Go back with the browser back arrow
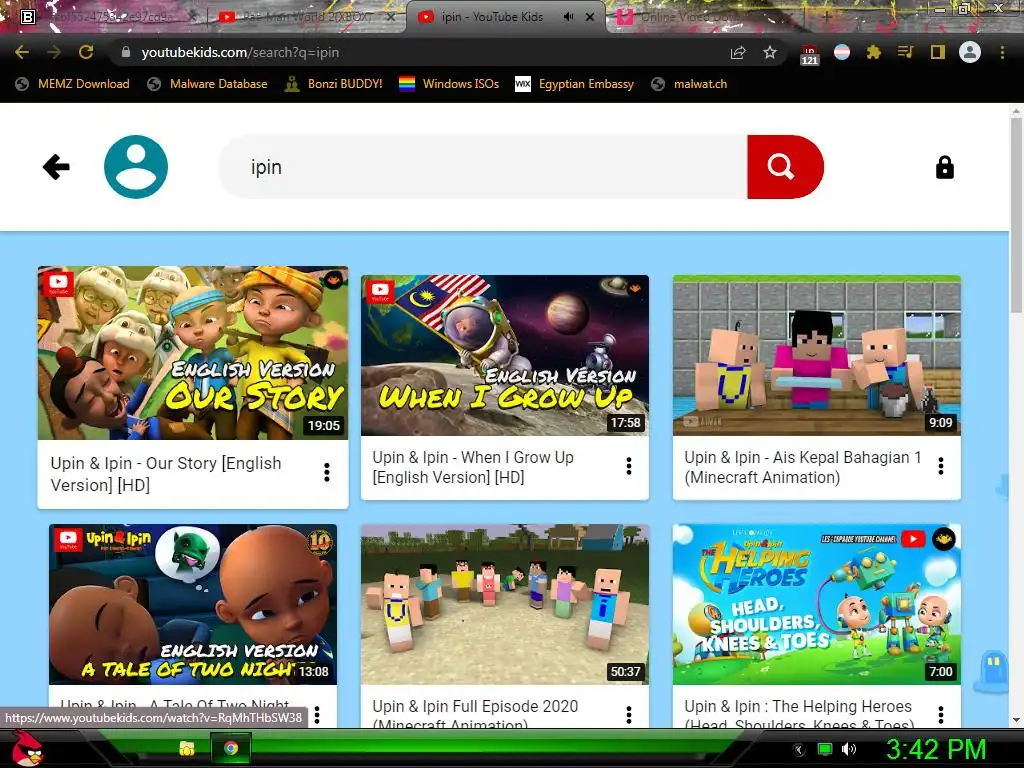Viewport: 1024px width, 768px height. [22, 52]
